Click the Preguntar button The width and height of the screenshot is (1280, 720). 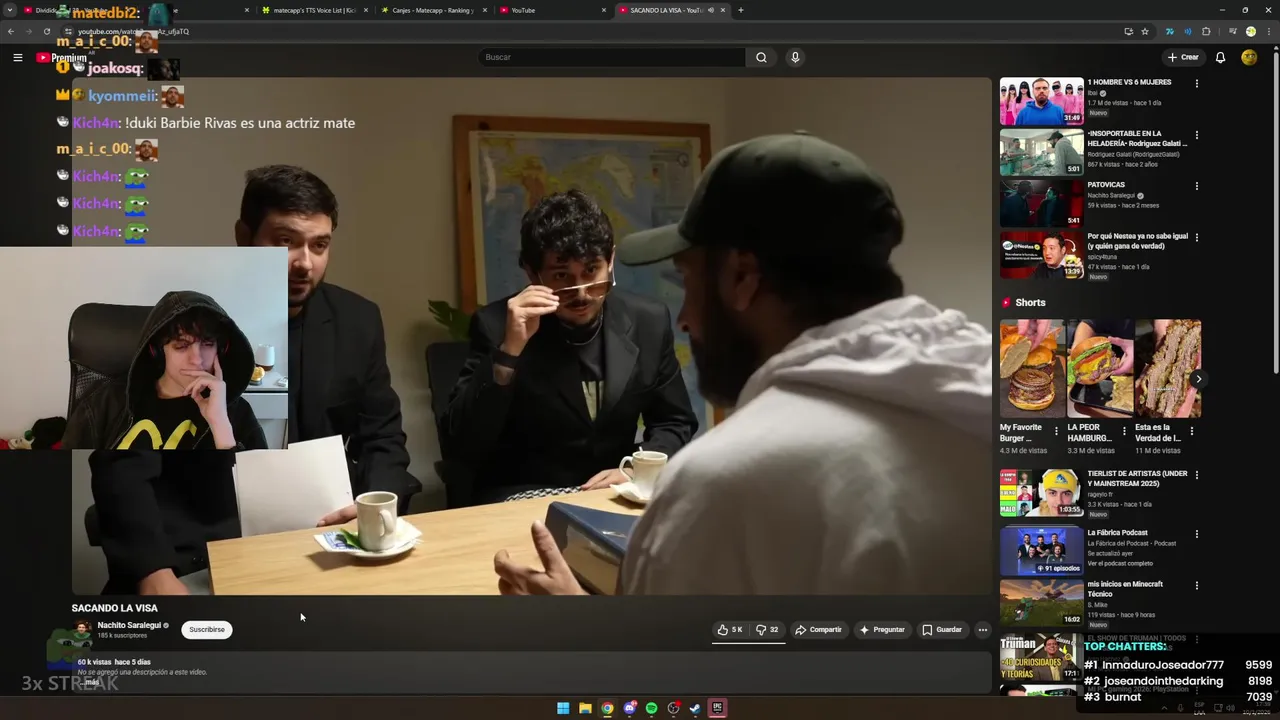881,630
